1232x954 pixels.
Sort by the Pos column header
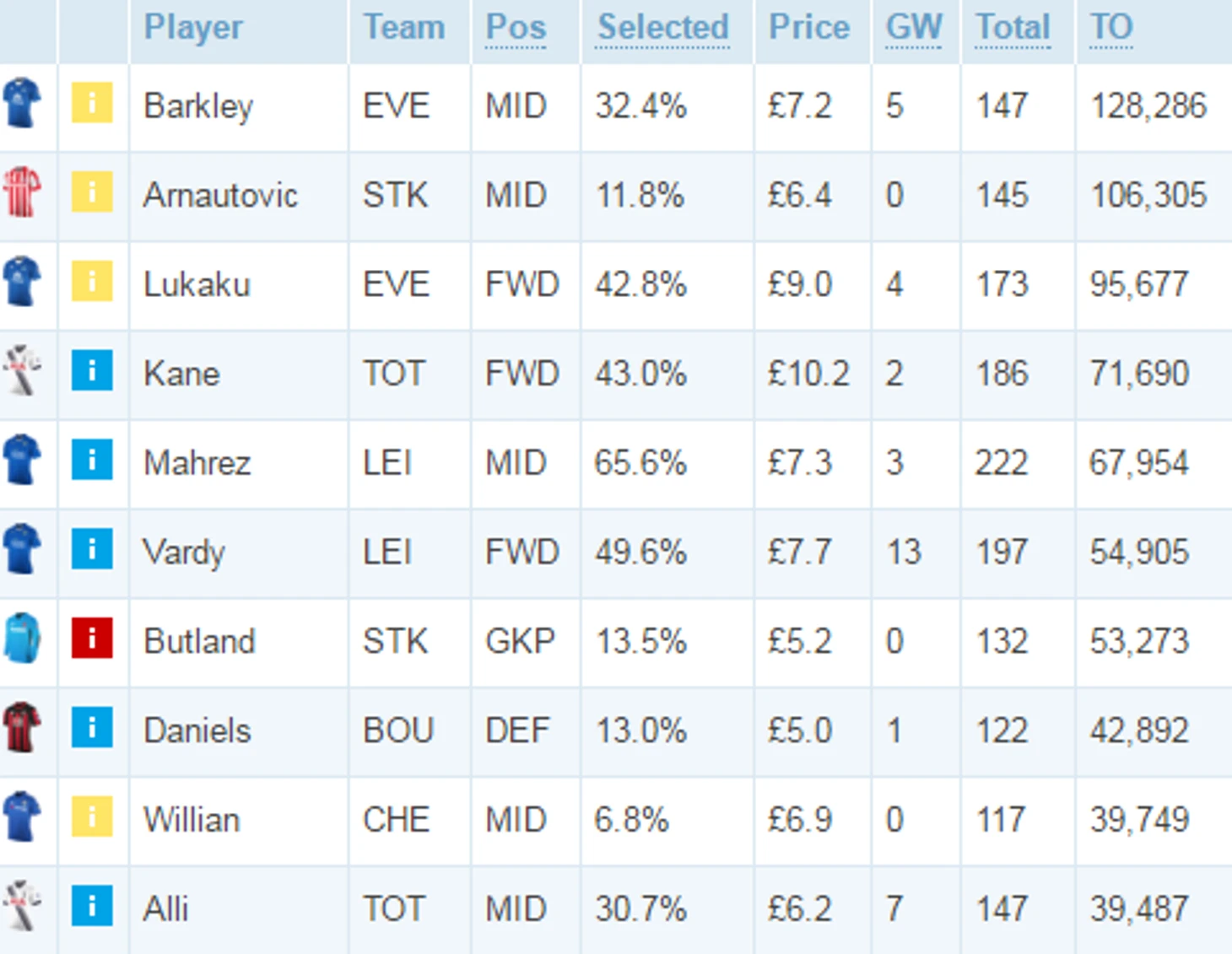pyautogui.click(x=516, y=28)
